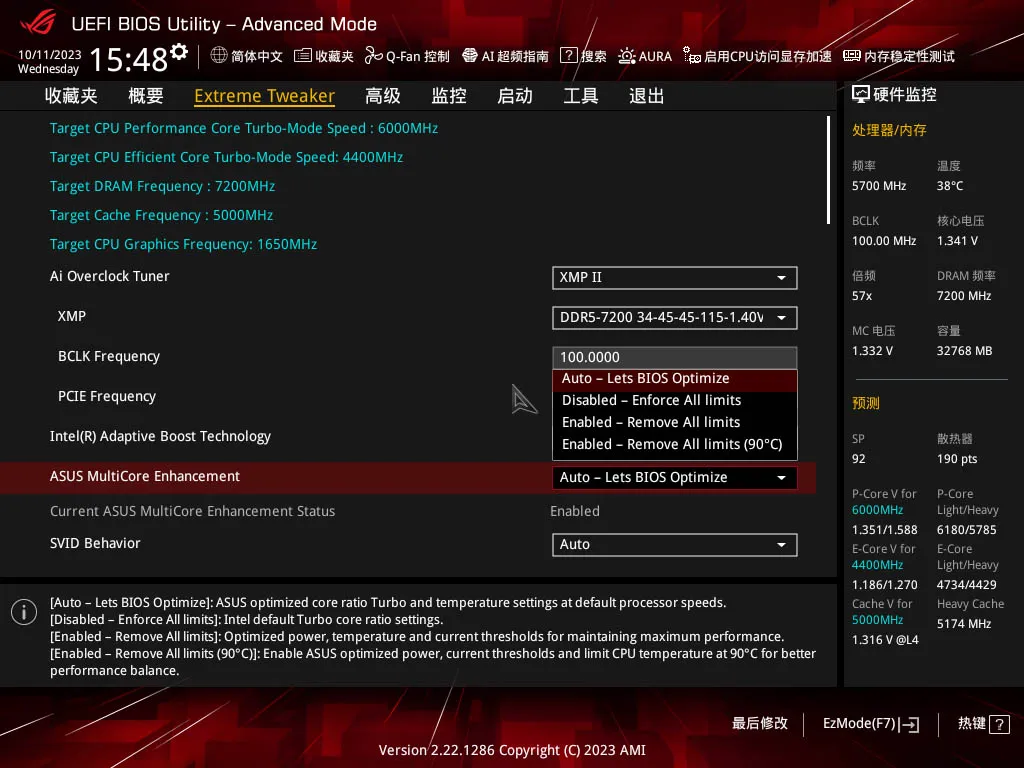Open the Ai Overclock Tuner dropdown
The image size is (1024, 768).
(675, 278)
